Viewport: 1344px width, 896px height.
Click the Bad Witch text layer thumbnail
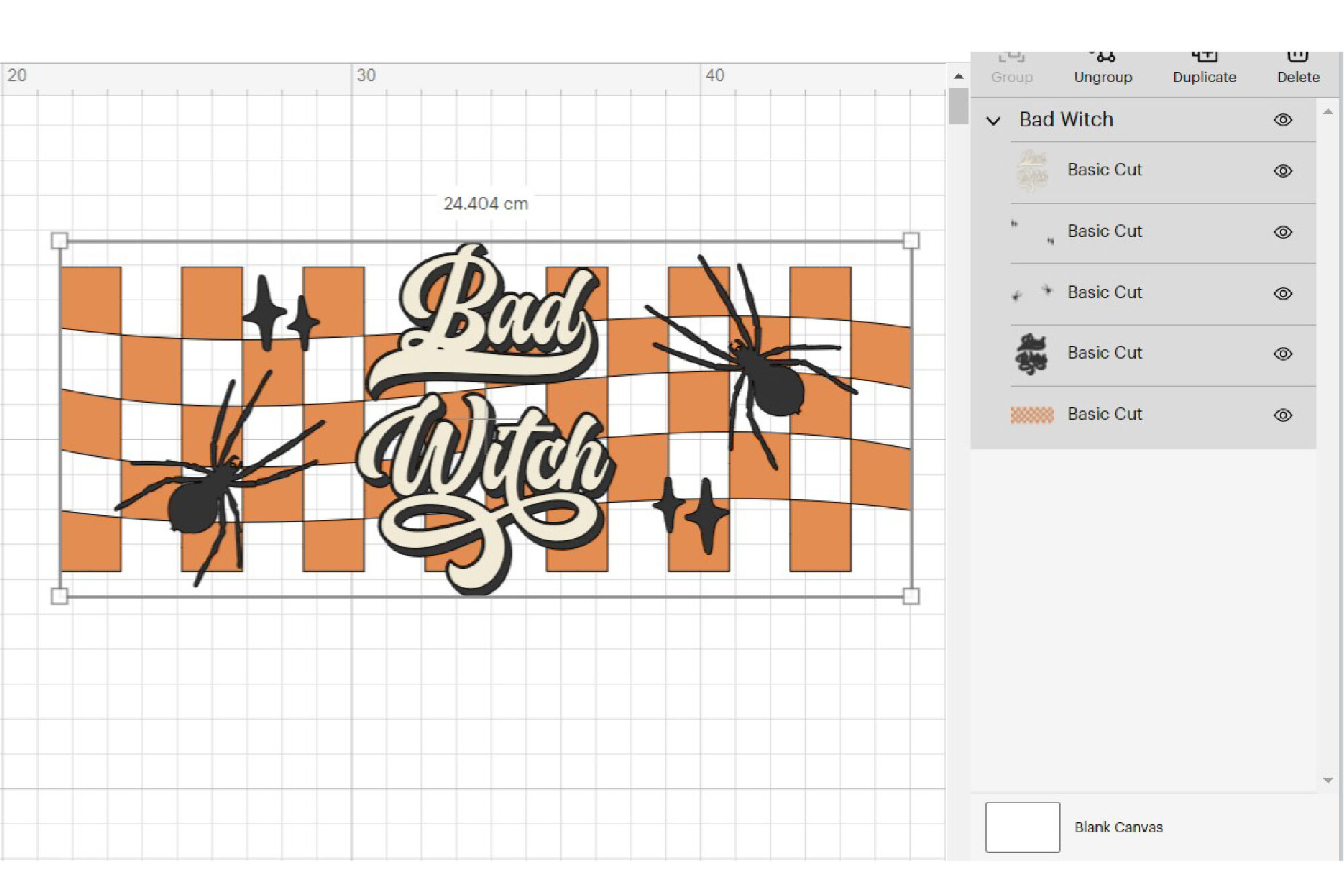[x=1032, y=170]
